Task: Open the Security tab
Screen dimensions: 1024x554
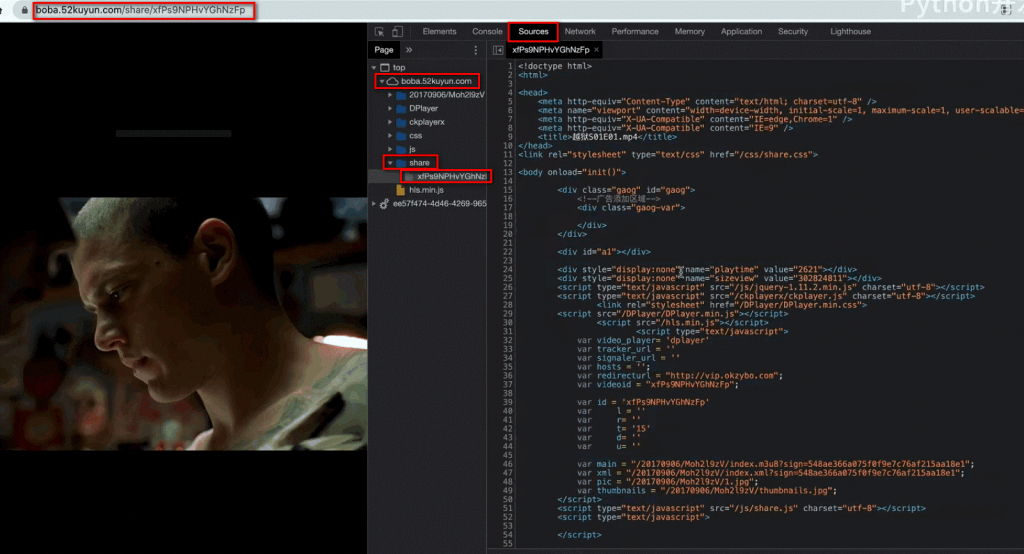Action: tap(793, 31)
